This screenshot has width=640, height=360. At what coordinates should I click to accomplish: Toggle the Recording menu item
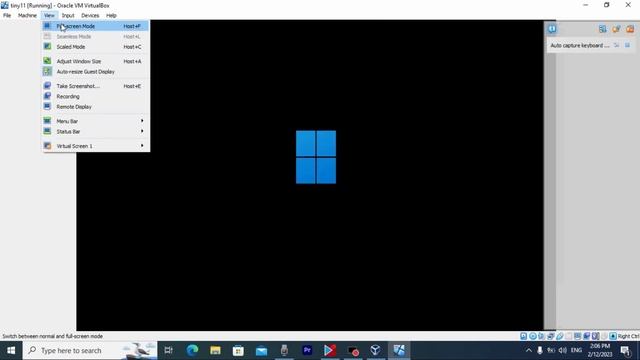pyautogui.click(x=96, y=96)
